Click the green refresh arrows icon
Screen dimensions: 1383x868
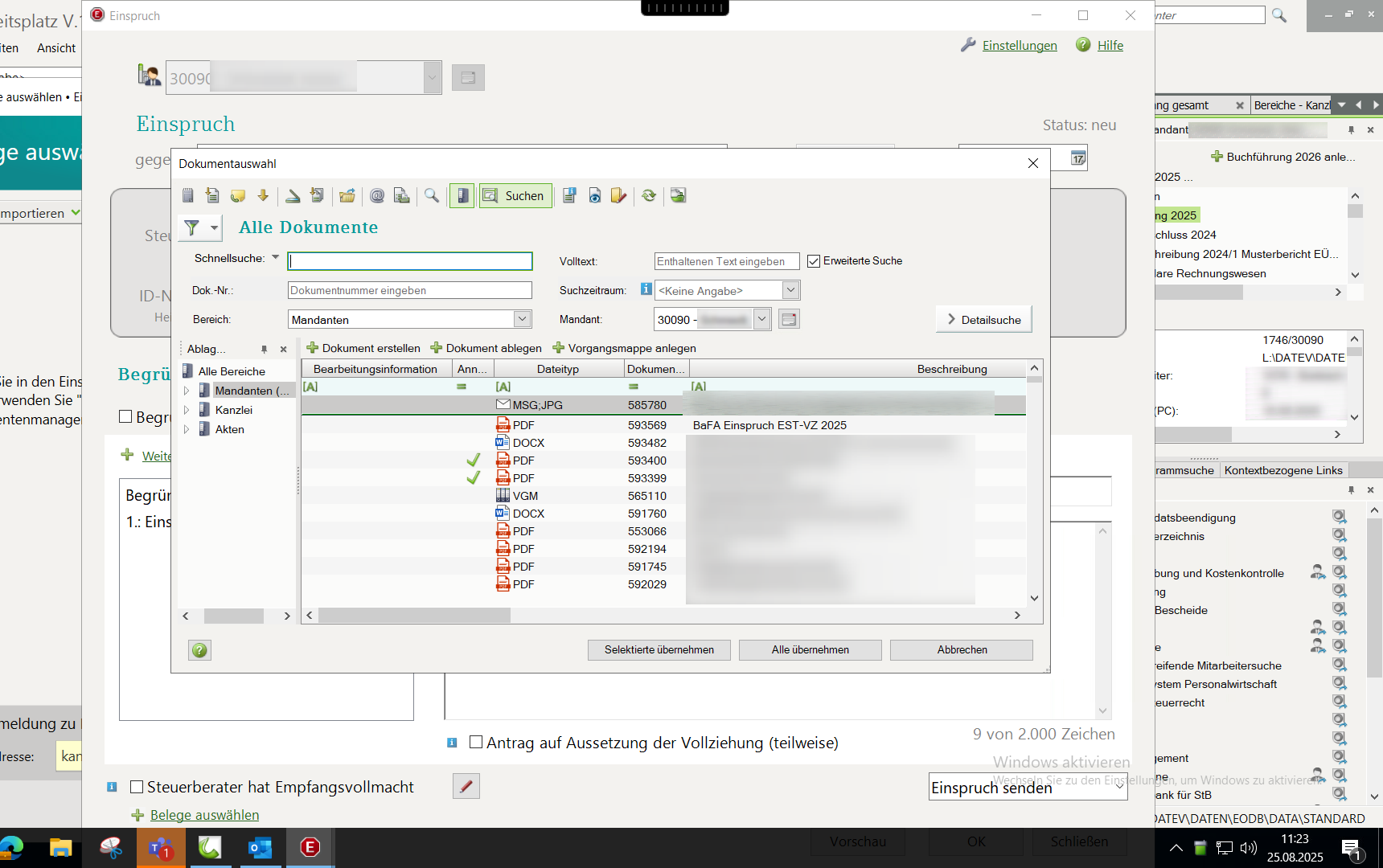(x=649, y=195)
